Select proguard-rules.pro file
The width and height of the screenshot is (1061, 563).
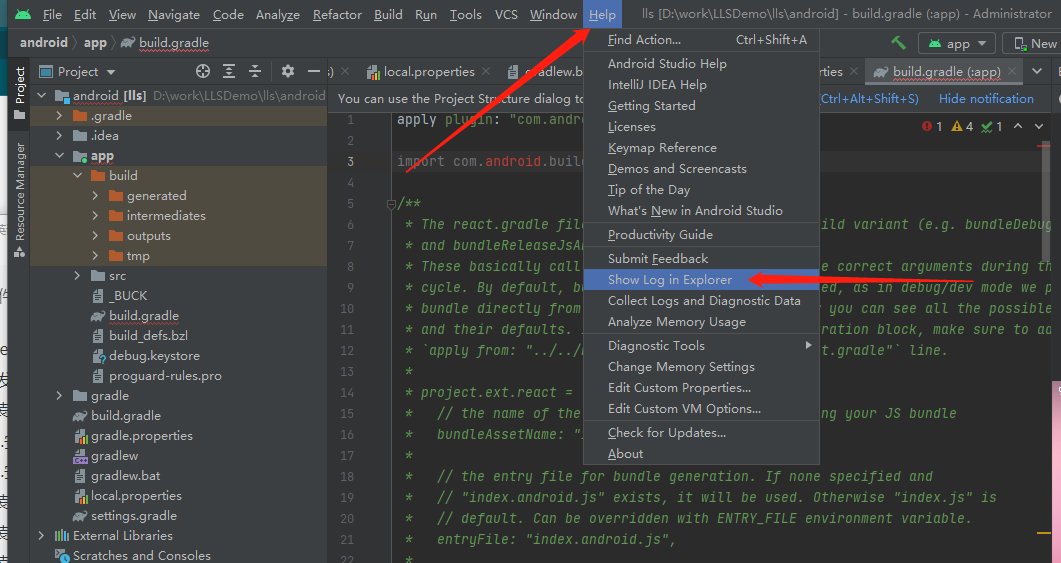click(165, 376)
